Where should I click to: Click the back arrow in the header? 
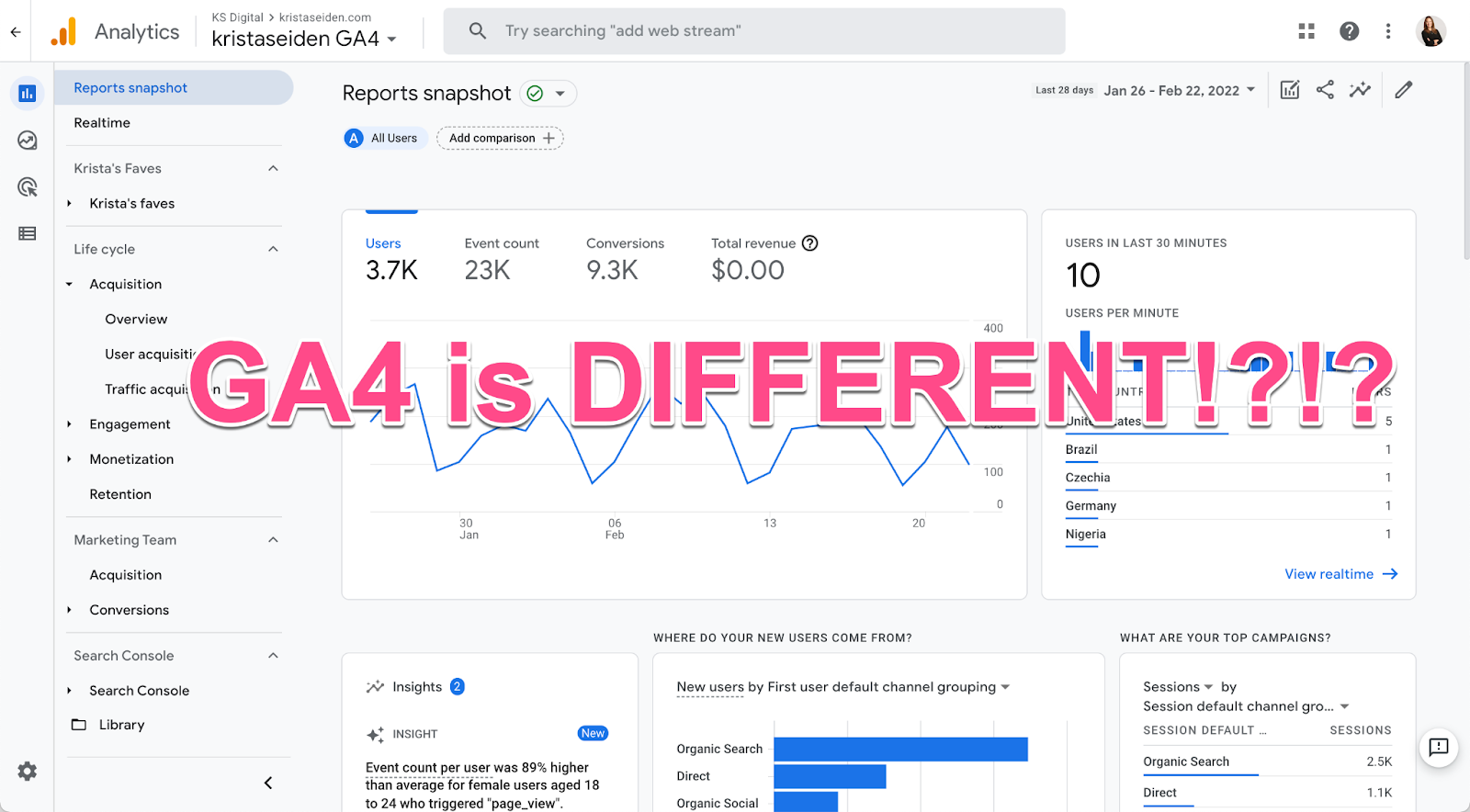coord(16,32)
